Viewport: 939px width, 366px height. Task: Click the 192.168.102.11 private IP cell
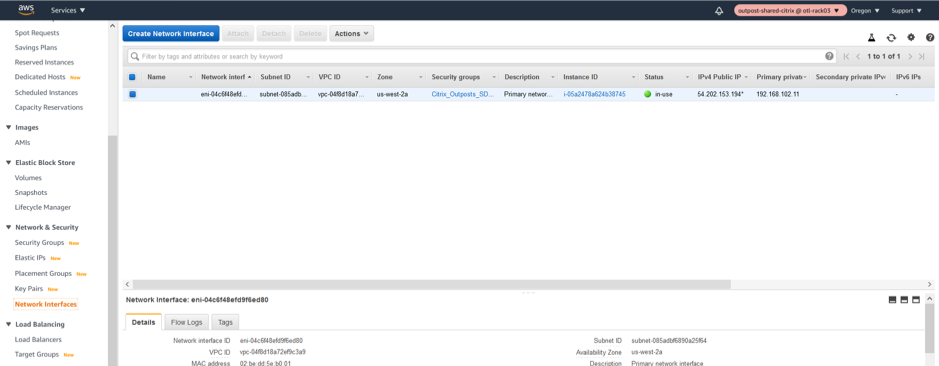(777, 95)
